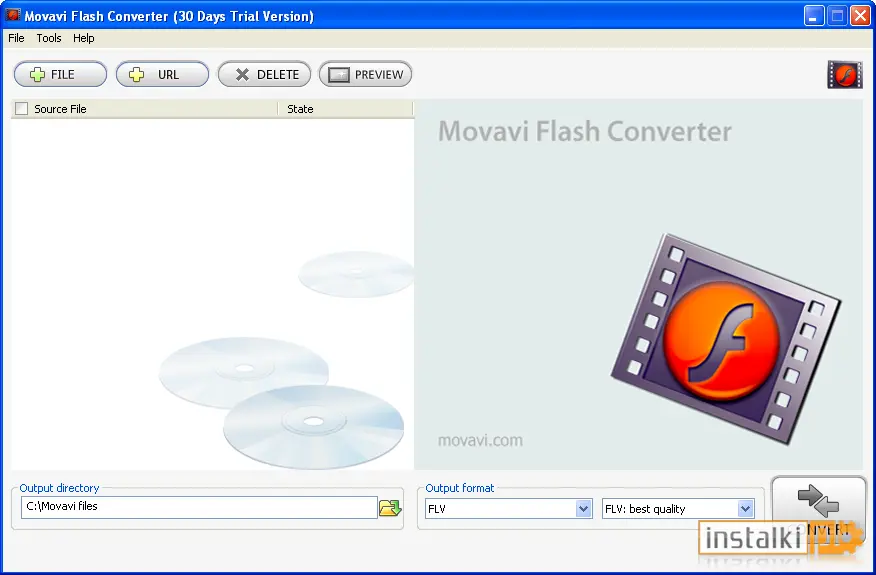876x575 pixels.
Task: Click the DELETE button
Action: click(x=264, y=74)
